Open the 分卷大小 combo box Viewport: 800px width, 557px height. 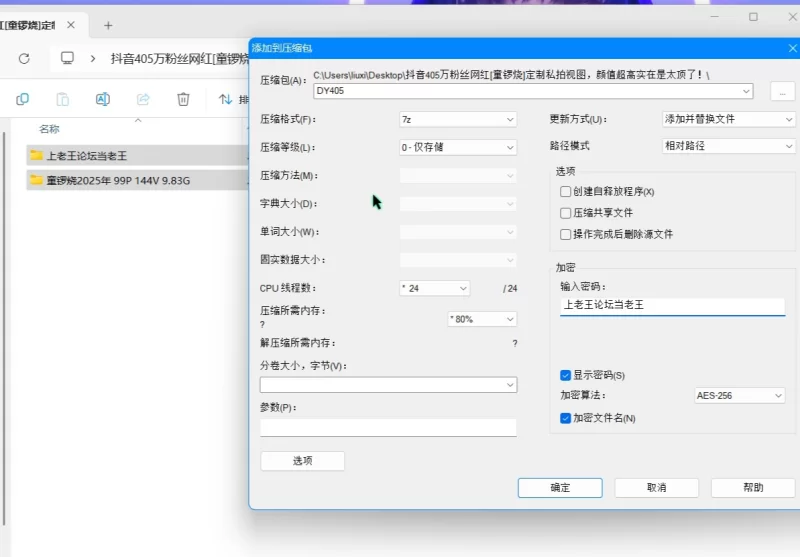[x=388, y=385]
